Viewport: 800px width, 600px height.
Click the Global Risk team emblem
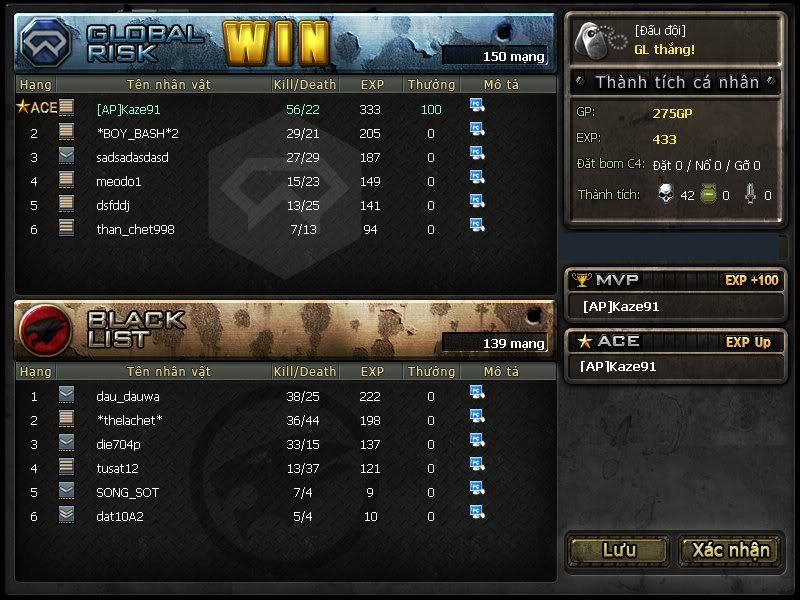coord(46,42)
